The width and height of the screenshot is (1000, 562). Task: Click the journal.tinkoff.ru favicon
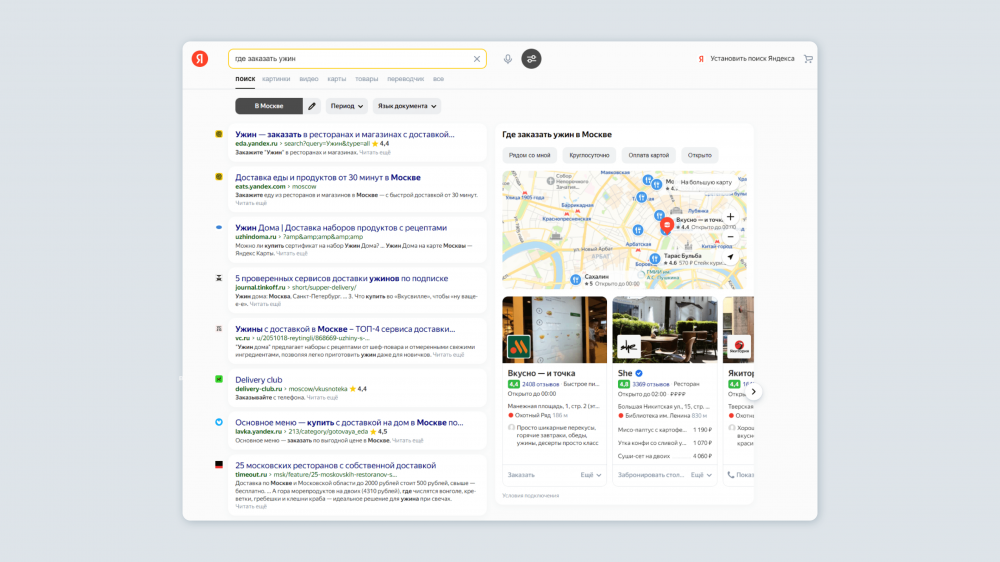pyautogui.click(x=219, y=278)
